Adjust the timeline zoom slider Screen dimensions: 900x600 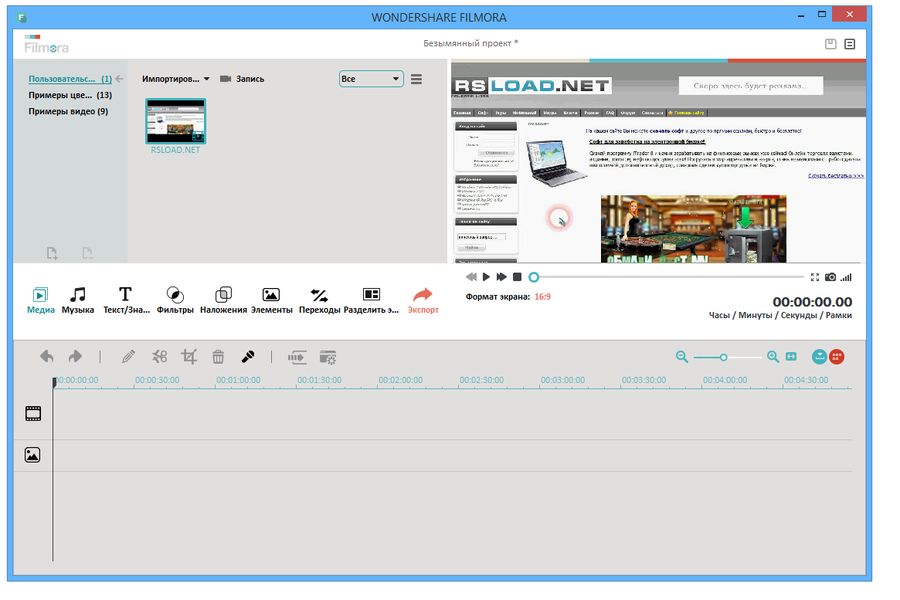coord(724,357)
